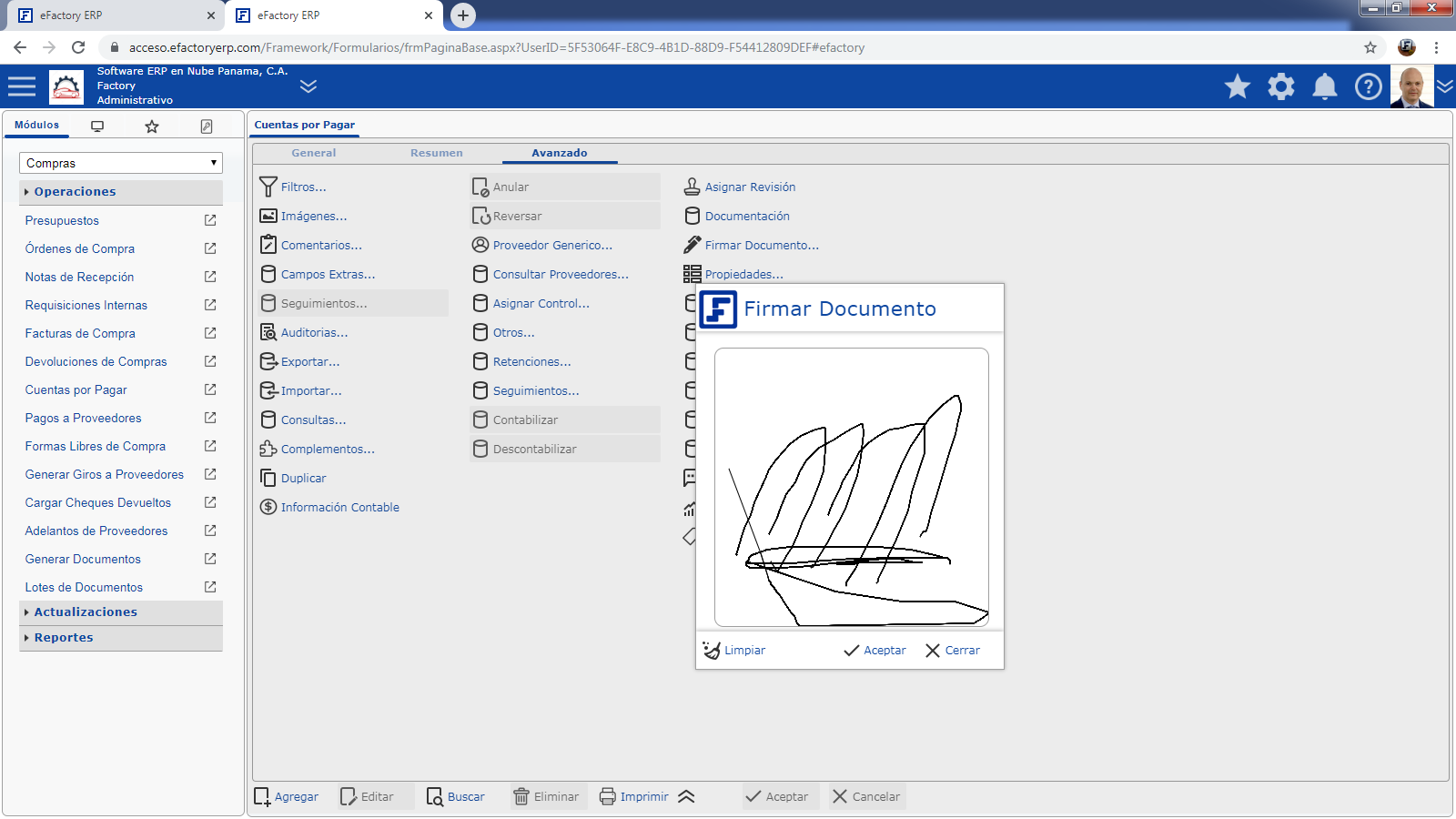The height and width of the screenshot is (819, 1456).
Task: Open Generar Giros a Proveedores
Action: (105, 474)
